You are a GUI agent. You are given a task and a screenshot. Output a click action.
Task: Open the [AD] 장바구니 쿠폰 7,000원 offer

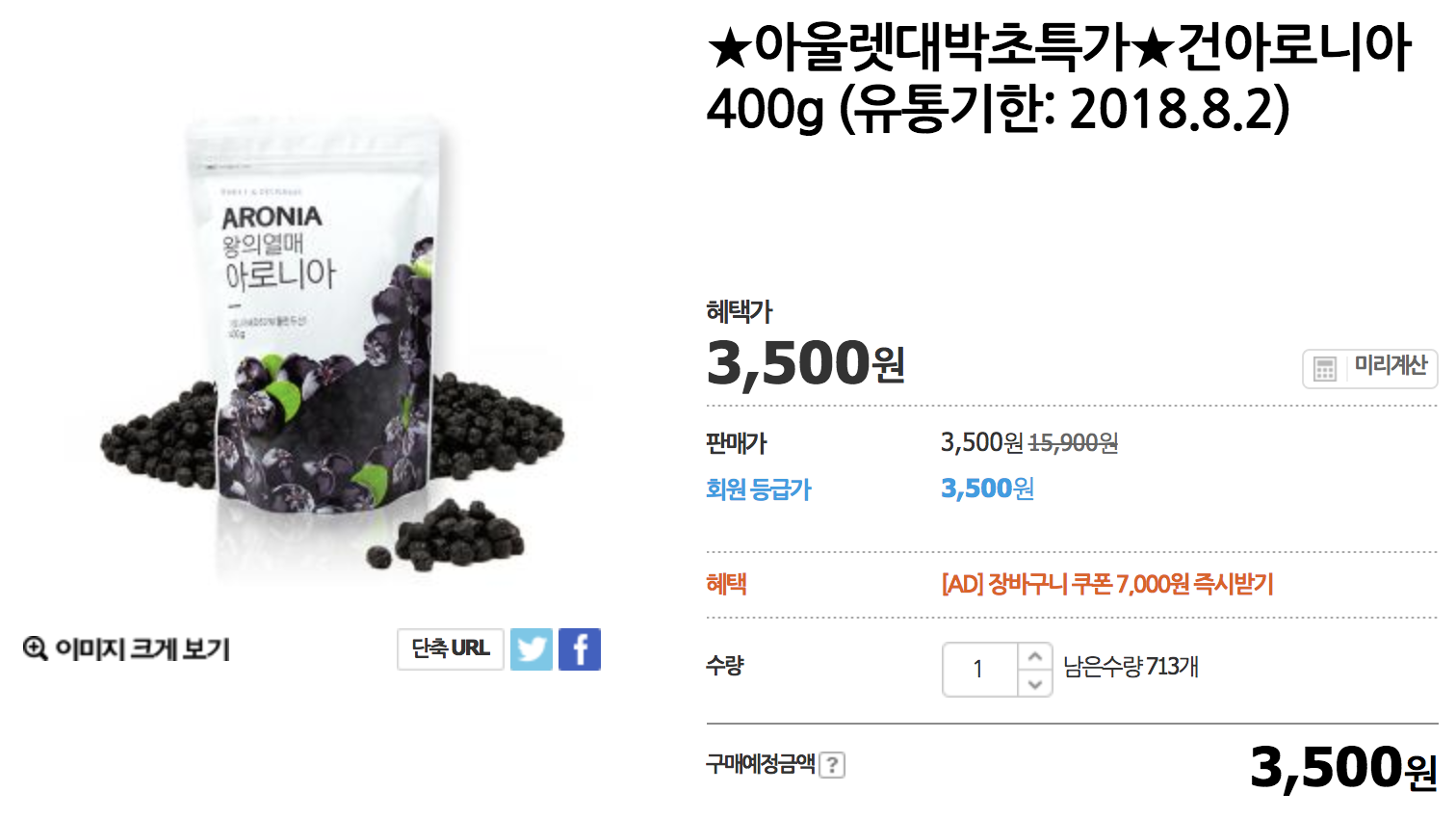pos(1107,584)
